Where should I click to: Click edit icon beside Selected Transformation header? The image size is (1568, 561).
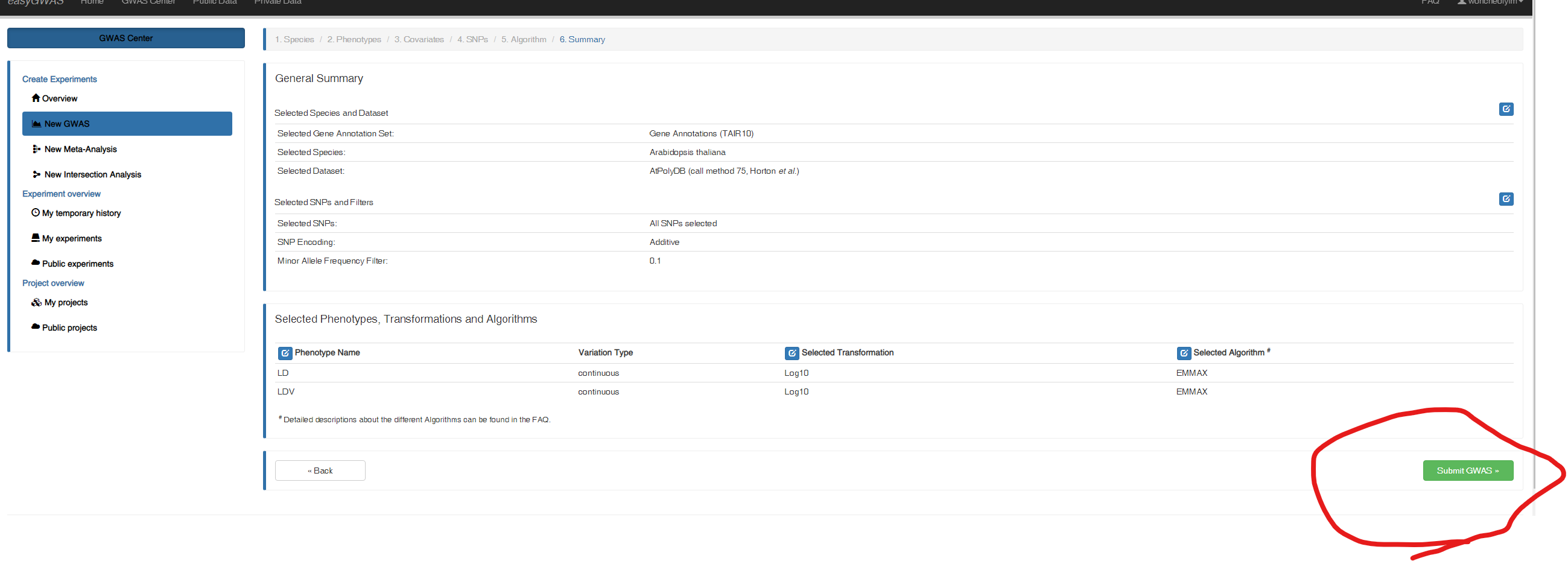pos(792,353)
